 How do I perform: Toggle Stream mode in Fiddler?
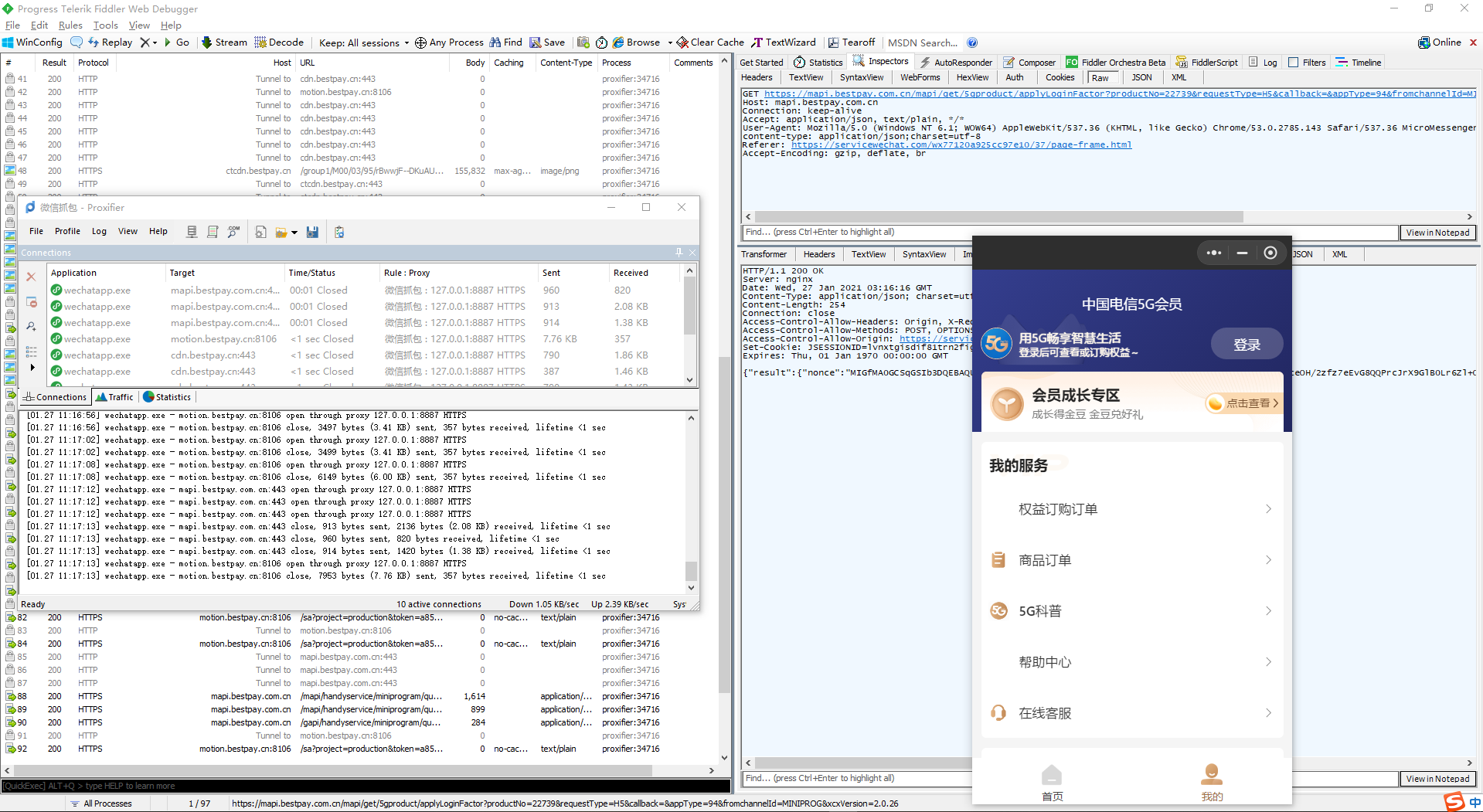pyautogui.click(x=224, y=42)
